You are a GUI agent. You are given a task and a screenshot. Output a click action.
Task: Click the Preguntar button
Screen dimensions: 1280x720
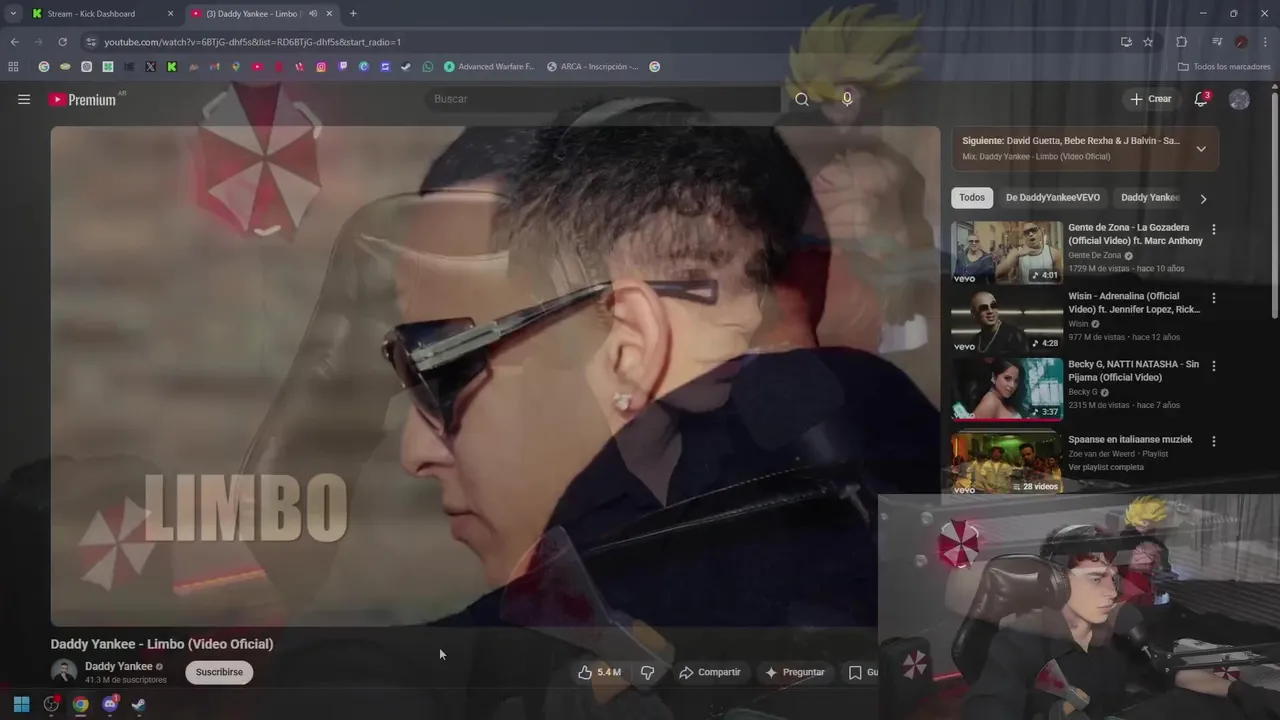795,672
